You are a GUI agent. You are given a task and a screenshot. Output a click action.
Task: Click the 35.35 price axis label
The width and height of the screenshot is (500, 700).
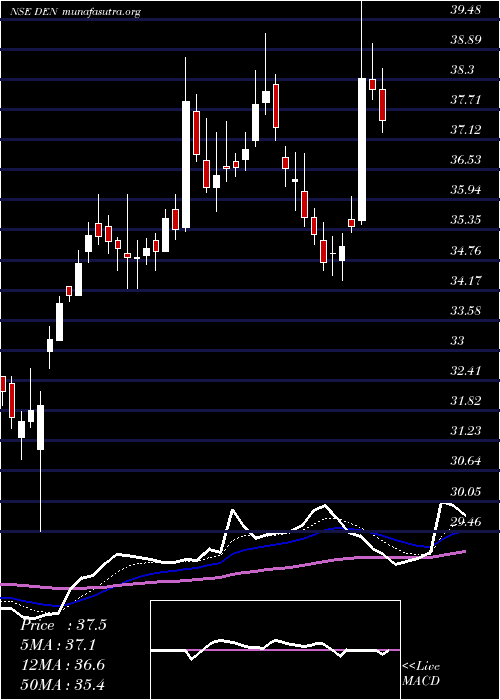[x=465, y=220]
